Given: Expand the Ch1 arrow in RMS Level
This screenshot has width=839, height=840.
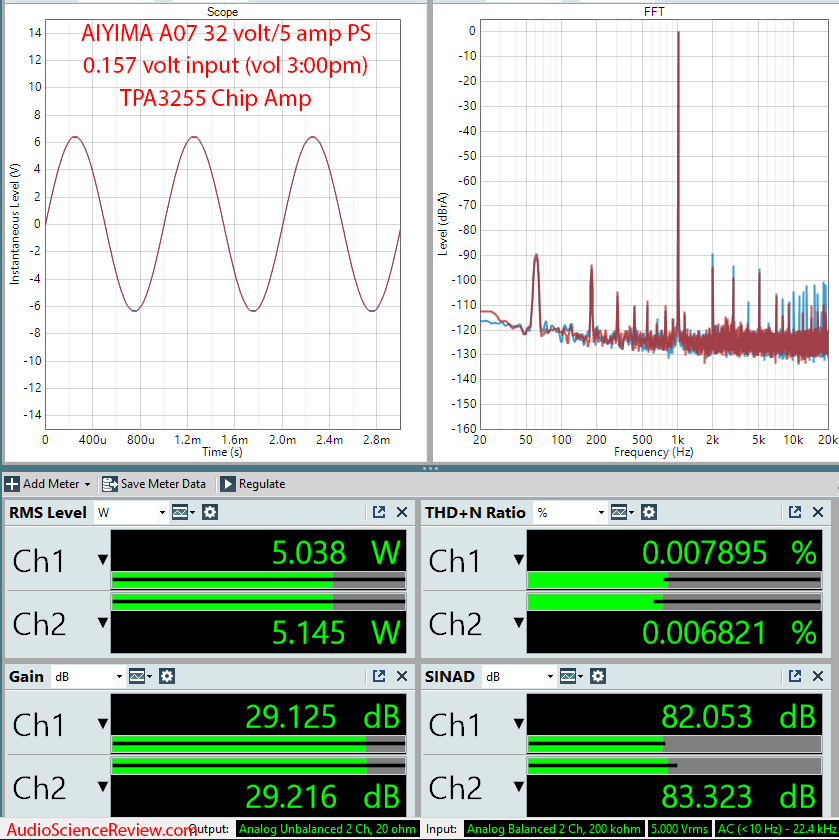Looking at the screenshot, I should [x=103, y=560].
